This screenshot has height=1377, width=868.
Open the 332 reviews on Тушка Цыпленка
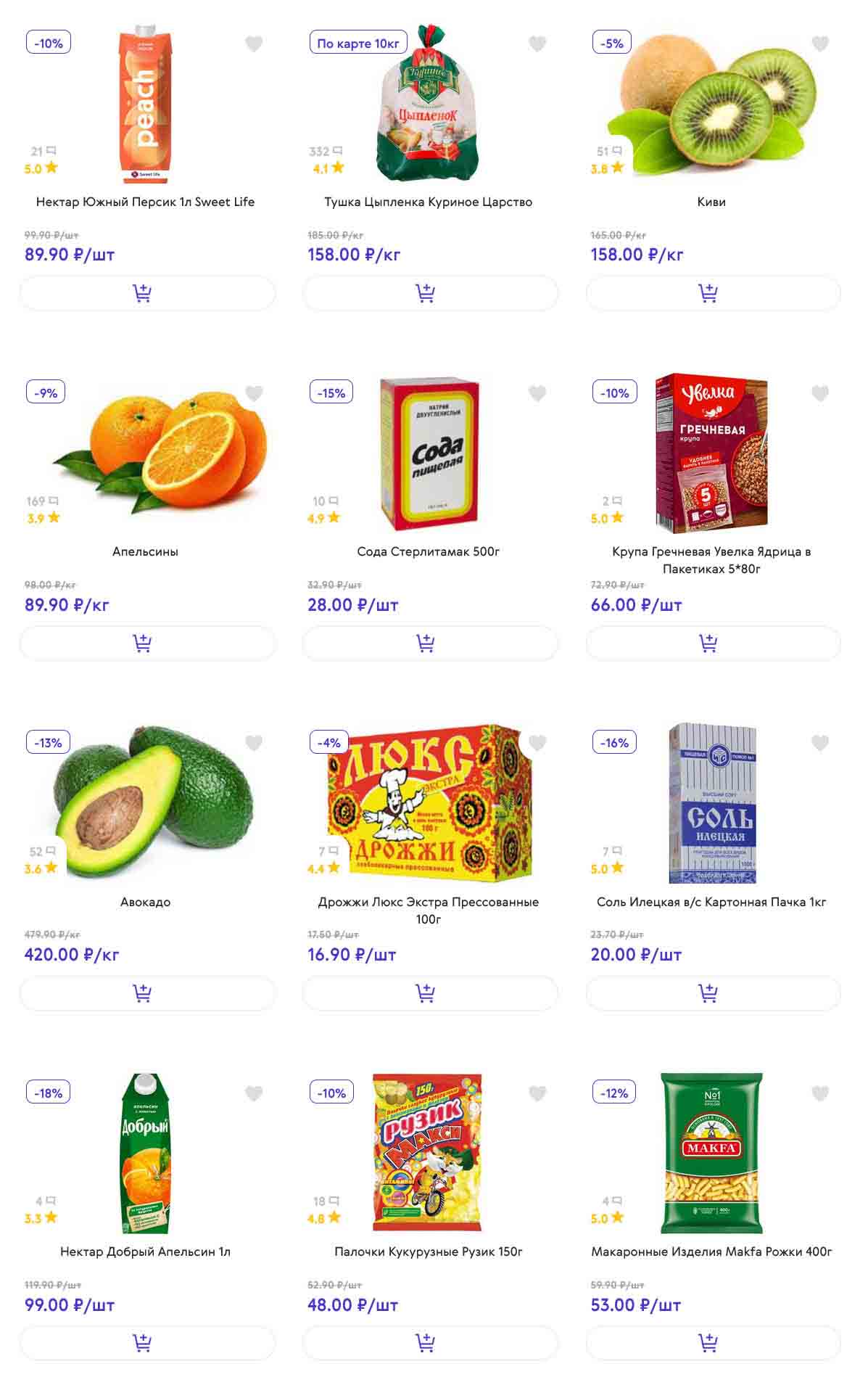pos(325,152)
